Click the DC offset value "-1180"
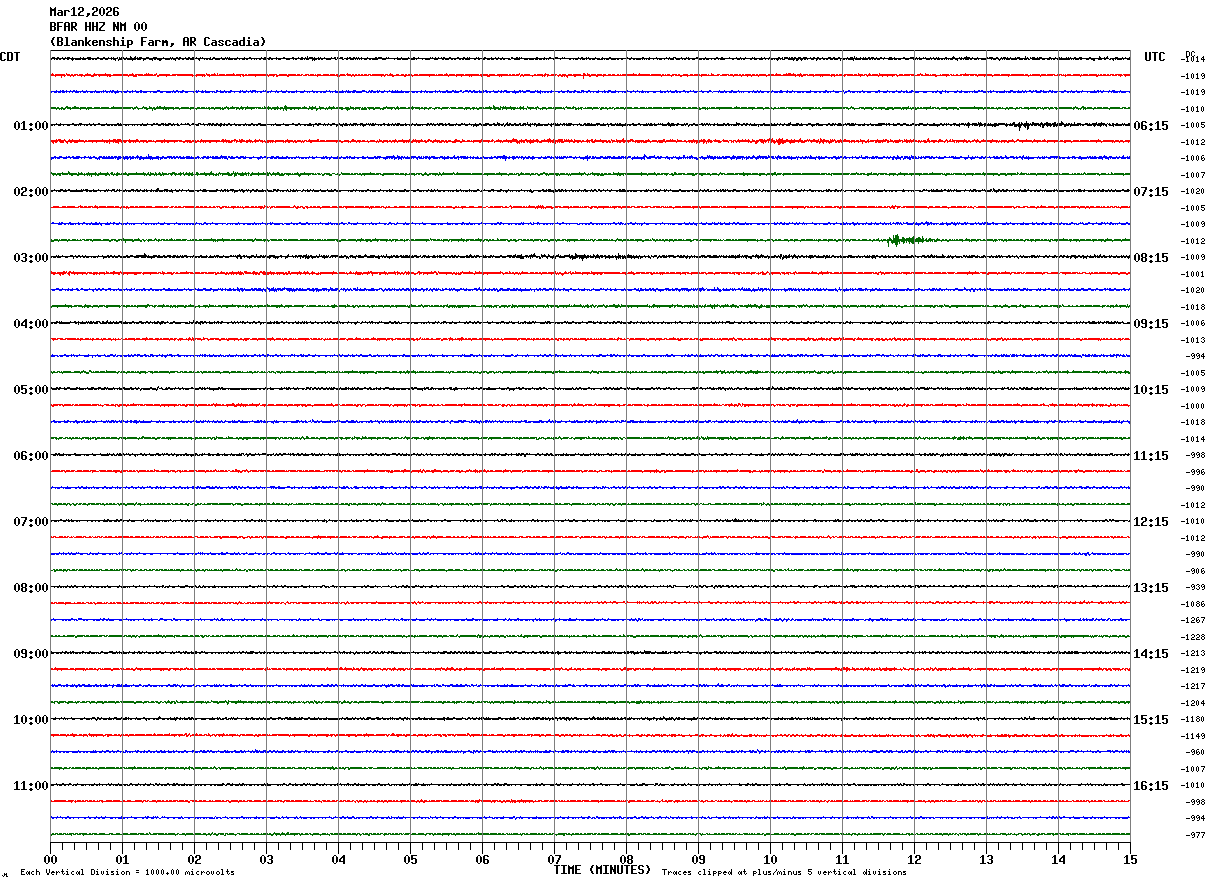The image size is (1210, 886). [1193, 720]
